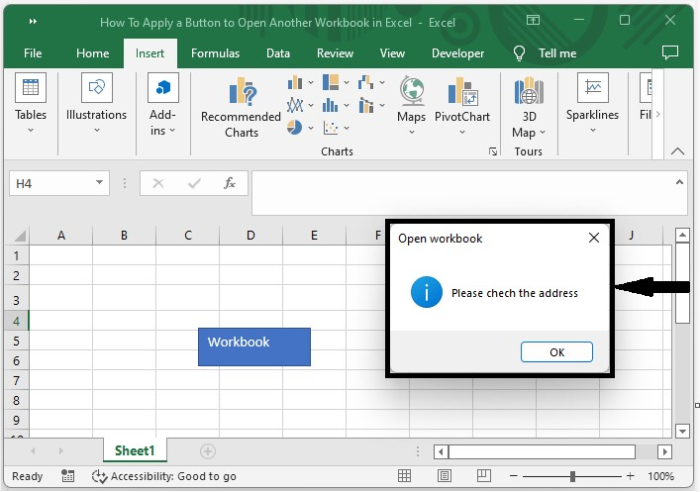Switch to Page Break Preview view

[484, 476]
